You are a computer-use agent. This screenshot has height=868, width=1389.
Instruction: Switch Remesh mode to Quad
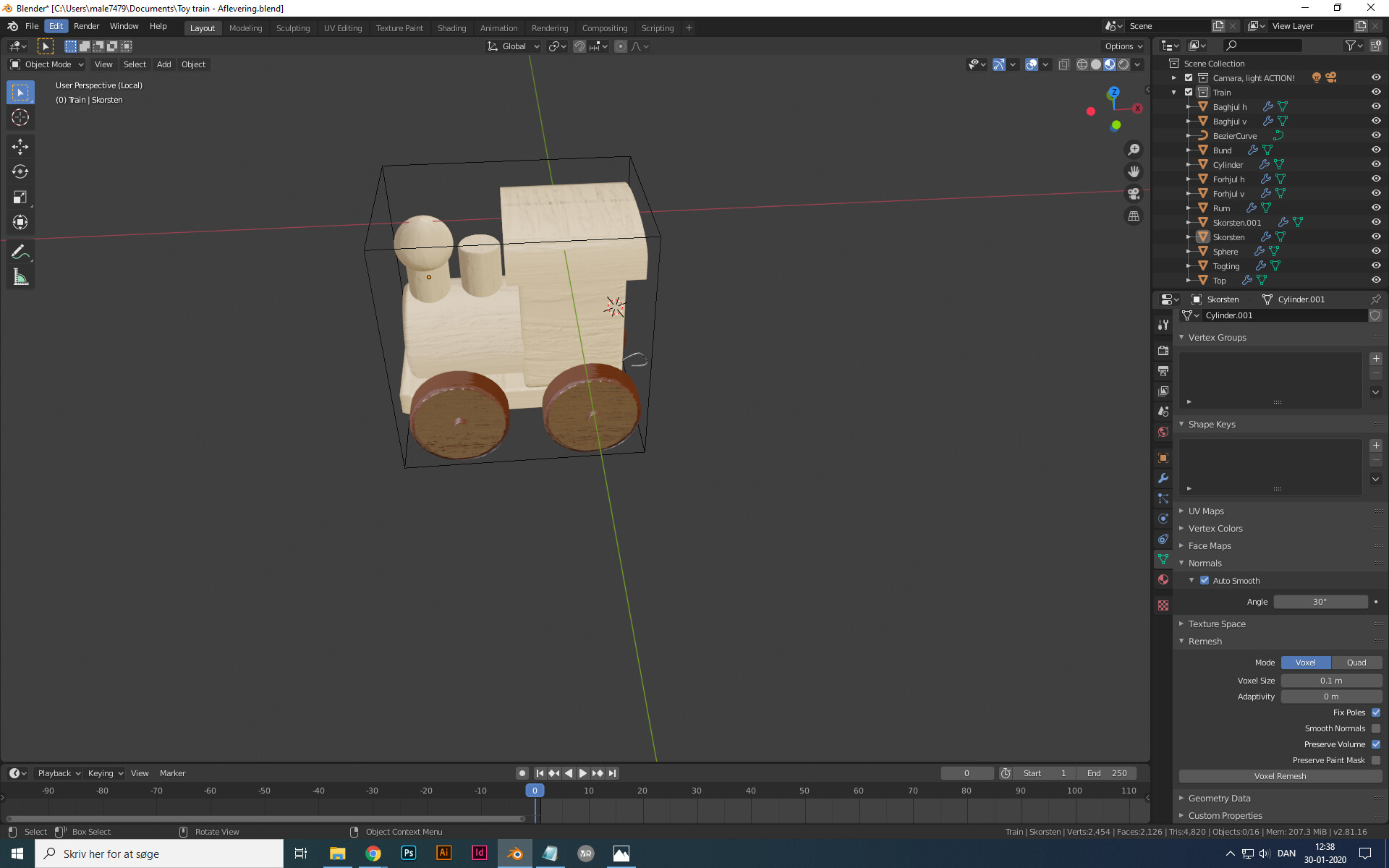tap(1357, 663)
